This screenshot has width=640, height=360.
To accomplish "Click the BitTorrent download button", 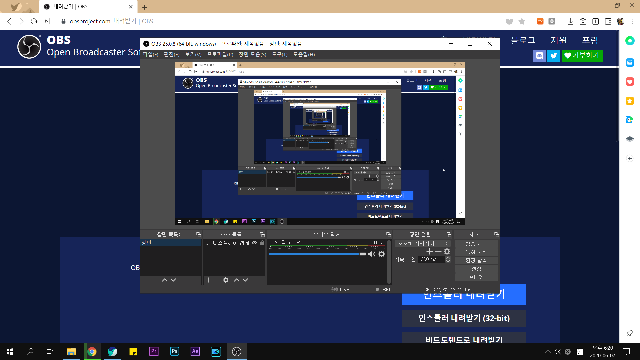I will tap(464, 338).
